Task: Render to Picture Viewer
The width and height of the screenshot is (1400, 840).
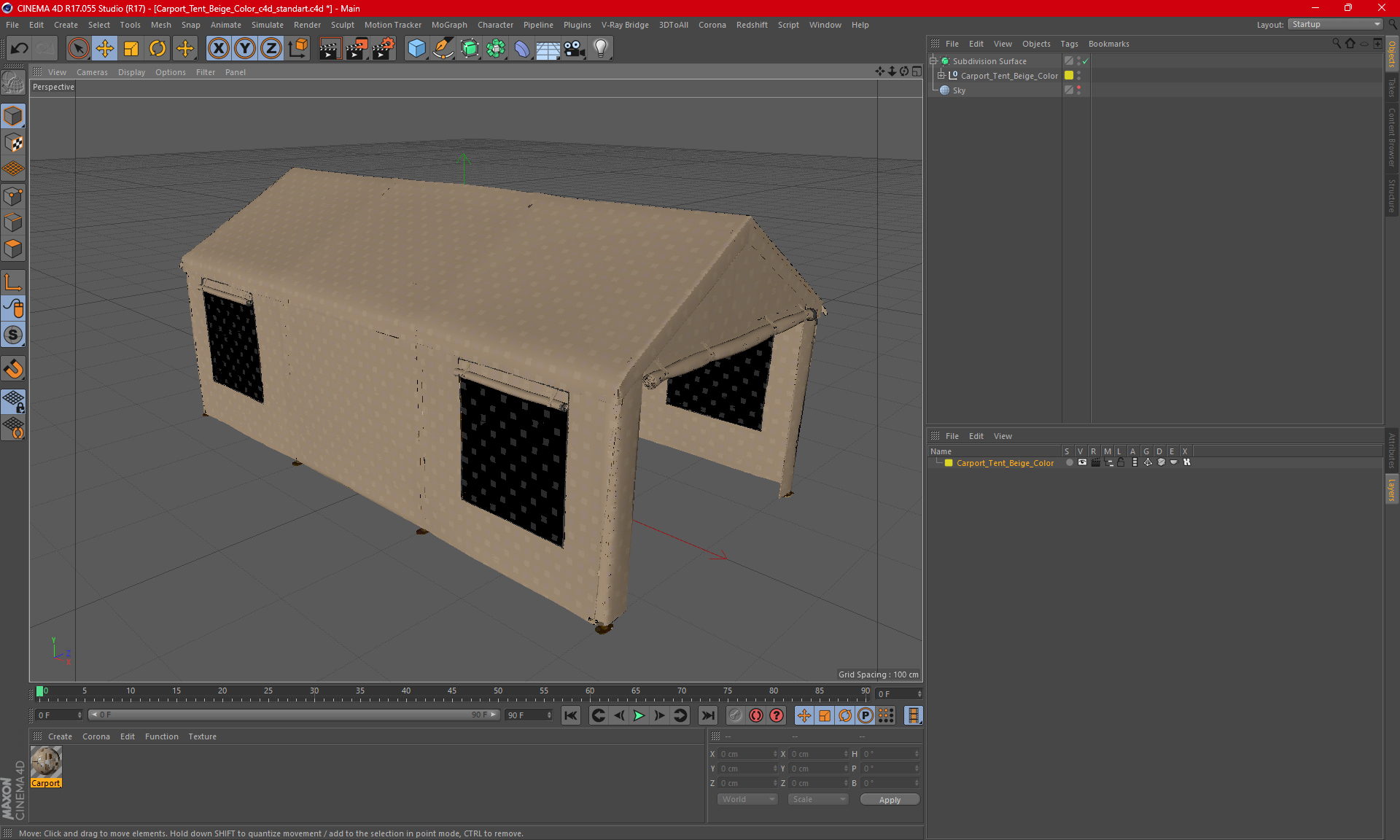Action: (x=357, y=49)
